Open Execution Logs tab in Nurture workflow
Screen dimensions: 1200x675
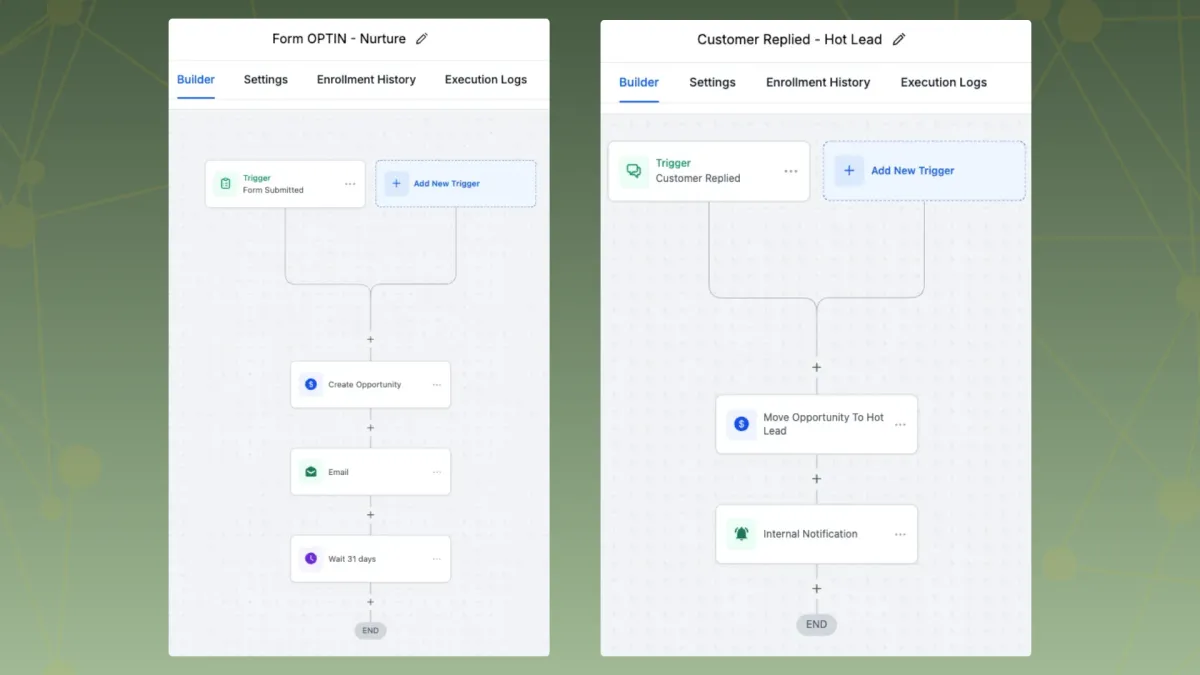click(486, 80)
